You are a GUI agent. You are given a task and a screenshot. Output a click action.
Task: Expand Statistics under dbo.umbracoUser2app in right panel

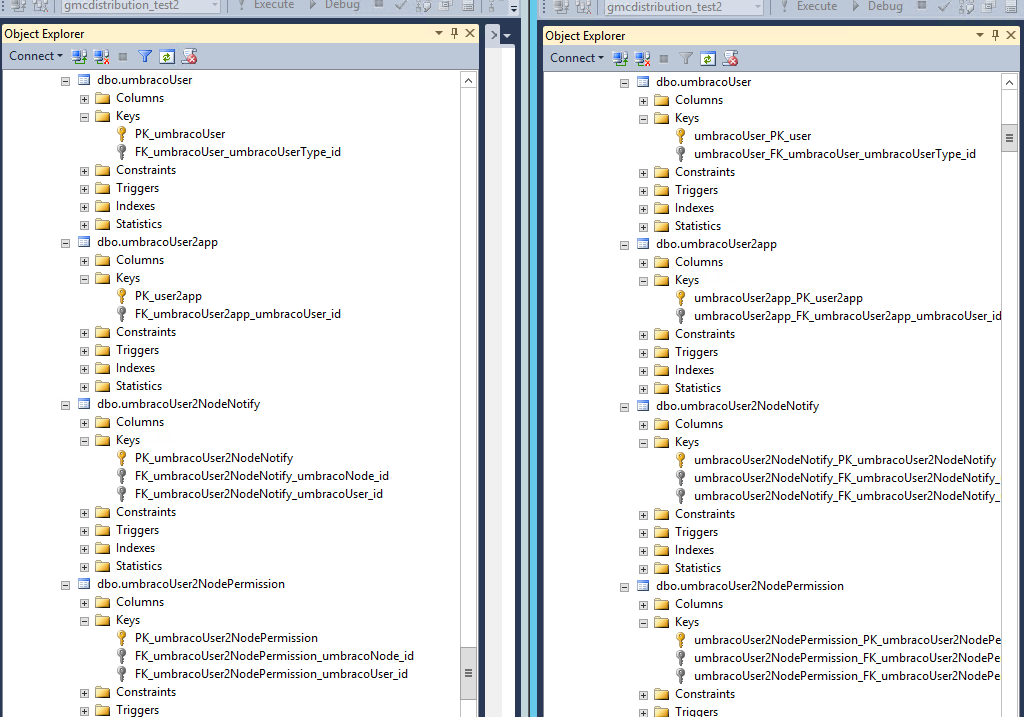[643, 389]
